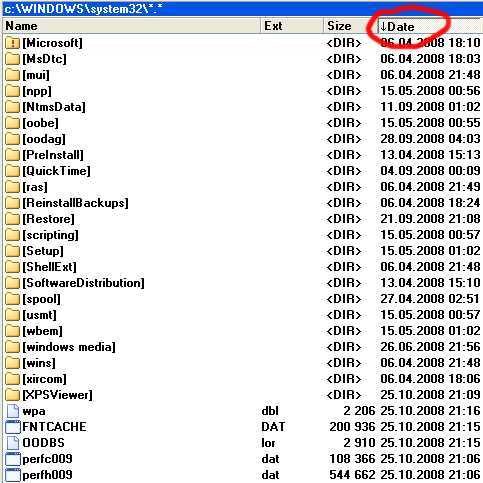The width and height of the screenshot is (483, 483).
Task: Click the FNTCACHE file name
Action: [54, 427]
